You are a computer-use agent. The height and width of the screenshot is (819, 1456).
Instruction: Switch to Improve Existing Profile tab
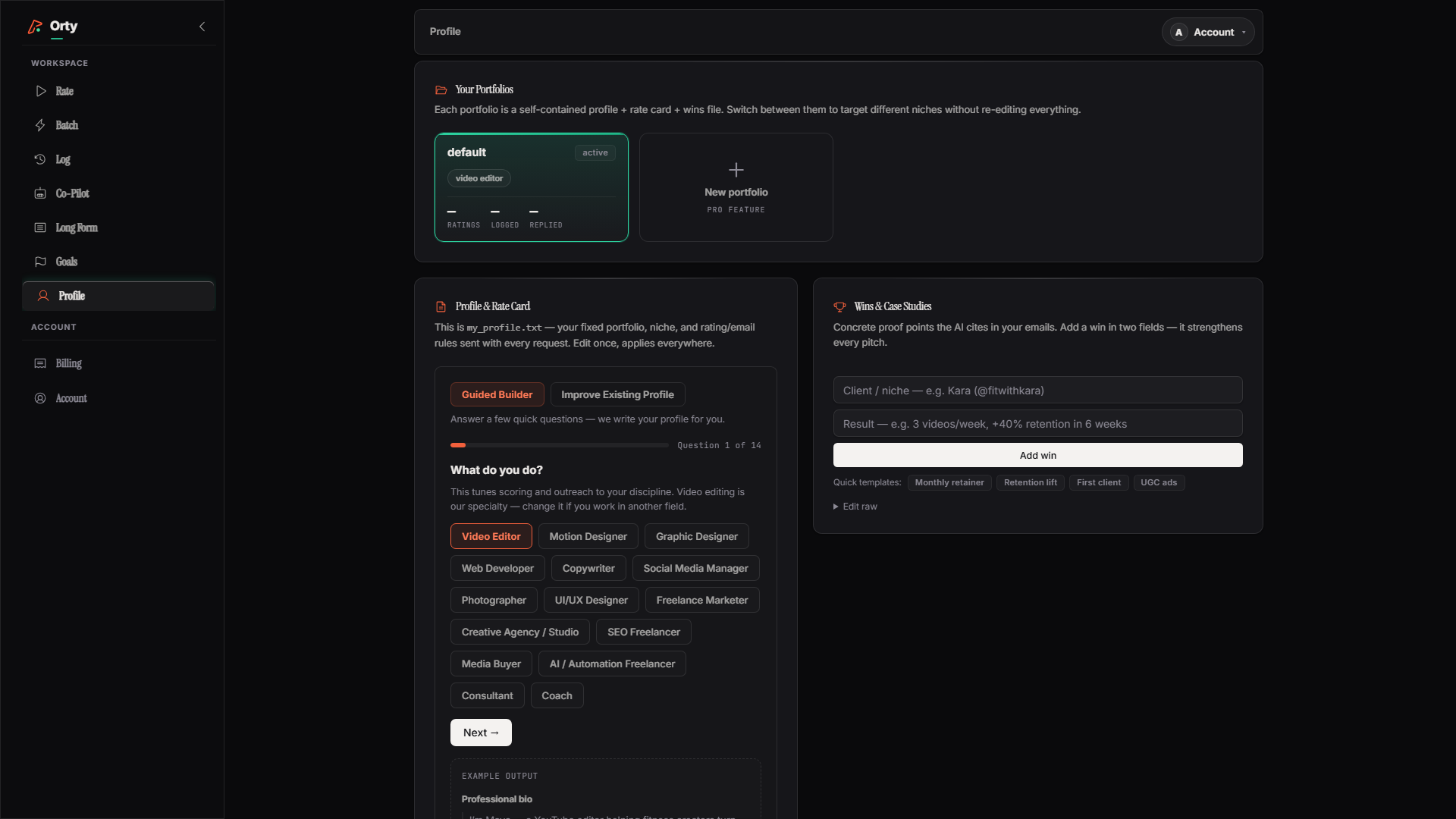coord(617,394)
